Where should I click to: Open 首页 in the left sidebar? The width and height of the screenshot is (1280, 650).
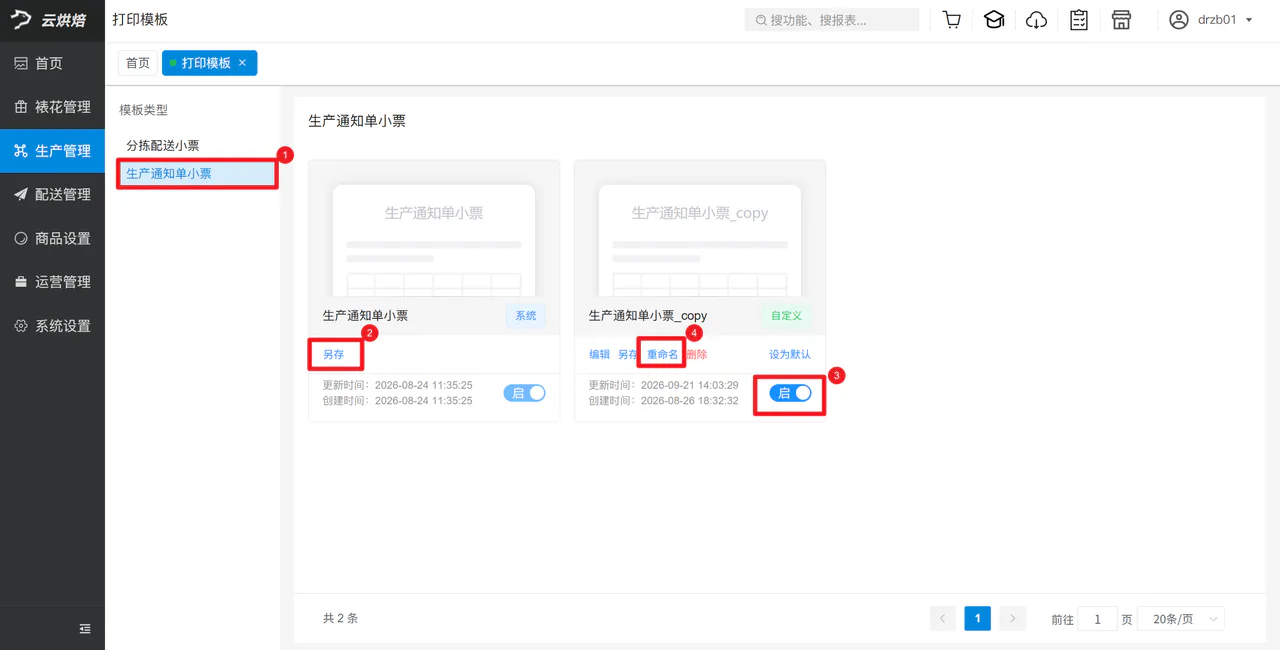[52, 63]
